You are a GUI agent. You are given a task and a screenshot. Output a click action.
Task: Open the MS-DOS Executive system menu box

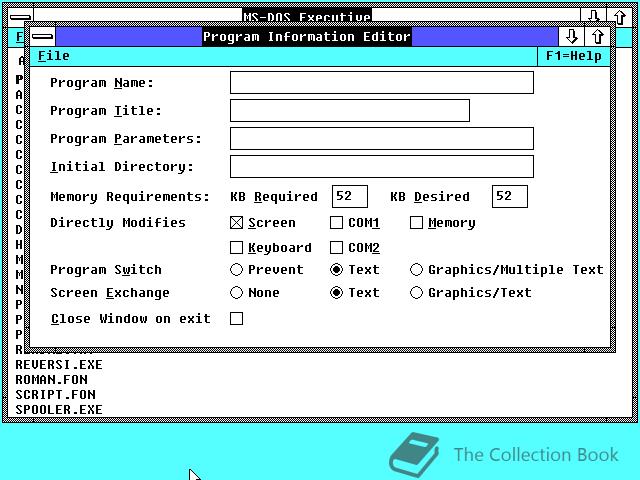click(x=20, y=17)
